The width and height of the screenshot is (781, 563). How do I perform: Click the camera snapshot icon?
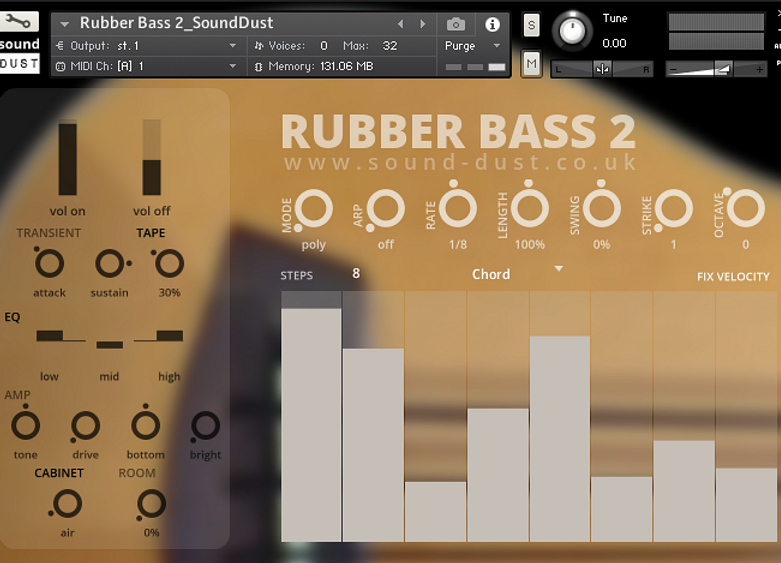pyautogui.click(x=456, y=24)
